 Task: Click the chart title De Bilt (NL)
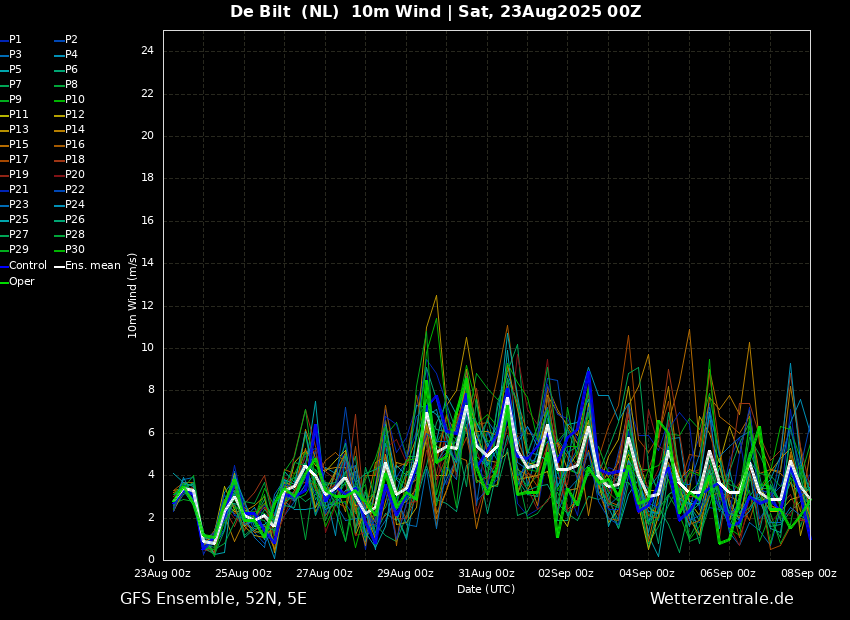285,11
